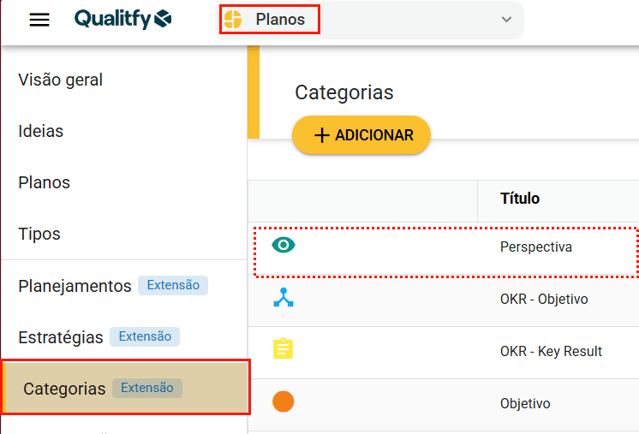Image resolution: width=639 pixels, height=434 pixels.
Task: Click the green eye Perspectiva icon
Action: (284, 245)
